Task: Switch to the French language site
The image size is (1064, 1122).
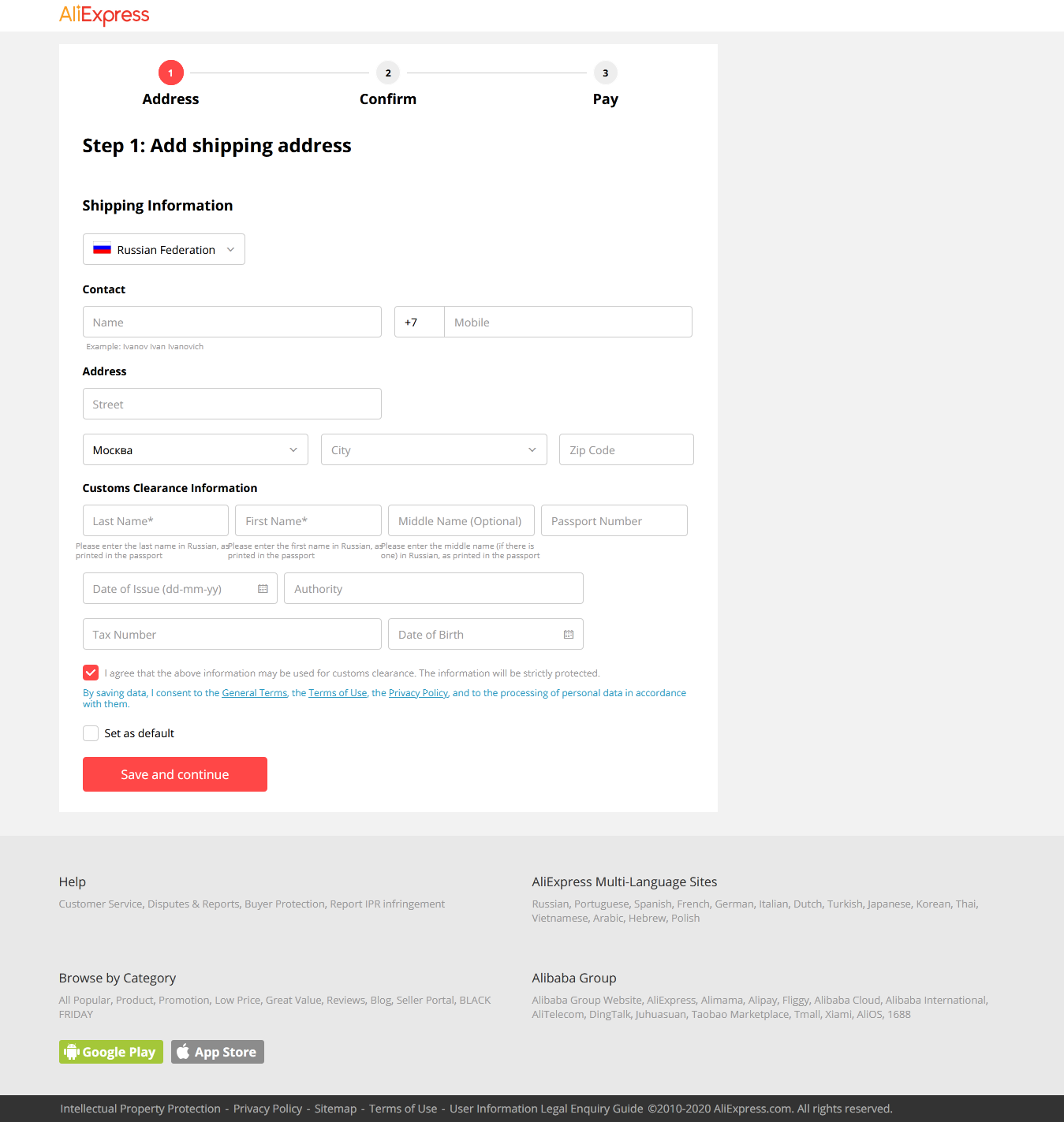Action: tap(693, 904)
